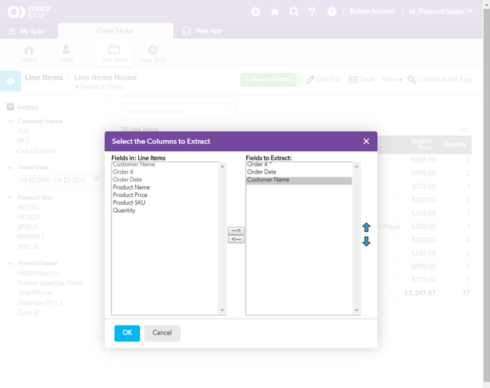Open the help question mark icon

pyautogui.click(x=312, y=12)
